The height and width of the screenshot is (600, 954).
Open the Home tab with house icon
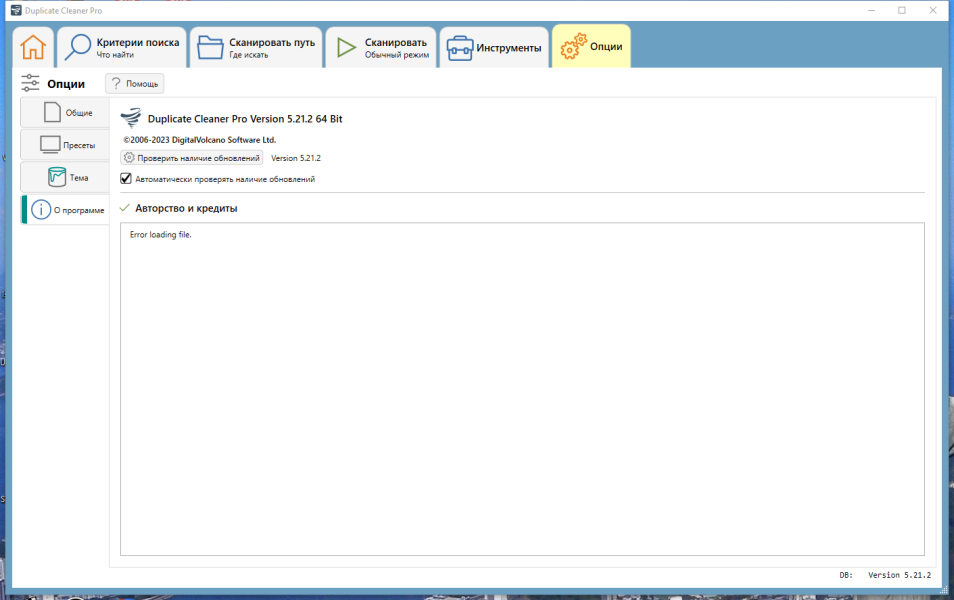coord(33,47)
